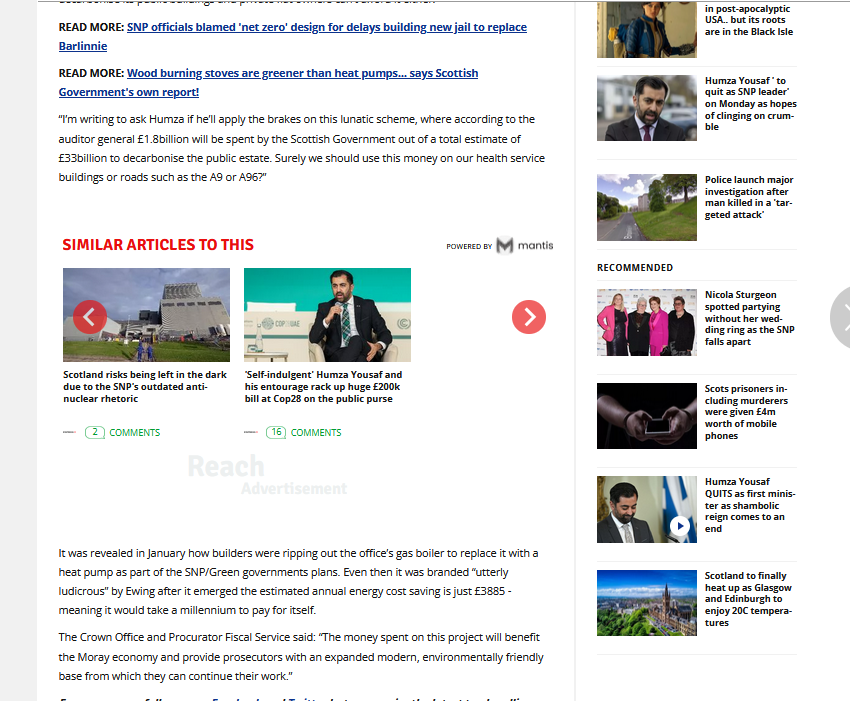
Task: Open the post-apocalyptic USA article thumbnail
Action: click(647, 29)
